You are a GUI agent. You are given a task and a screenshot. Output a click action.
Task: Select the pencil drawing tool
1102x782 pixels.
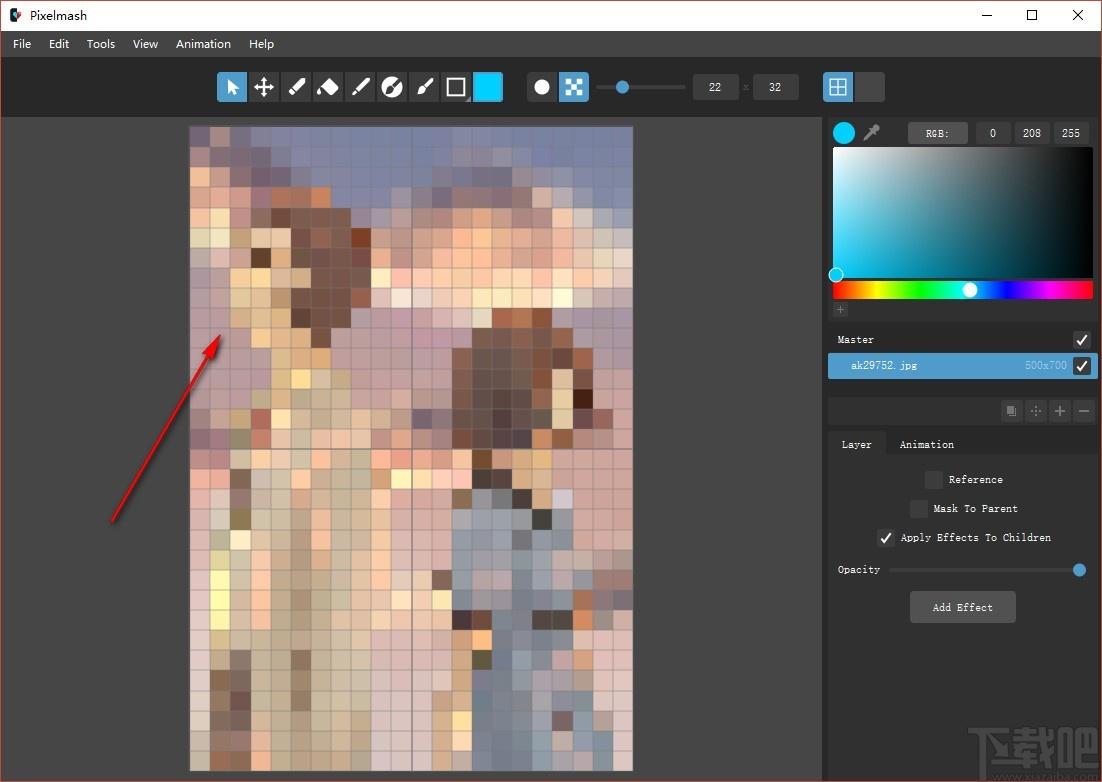click(296, 87)
